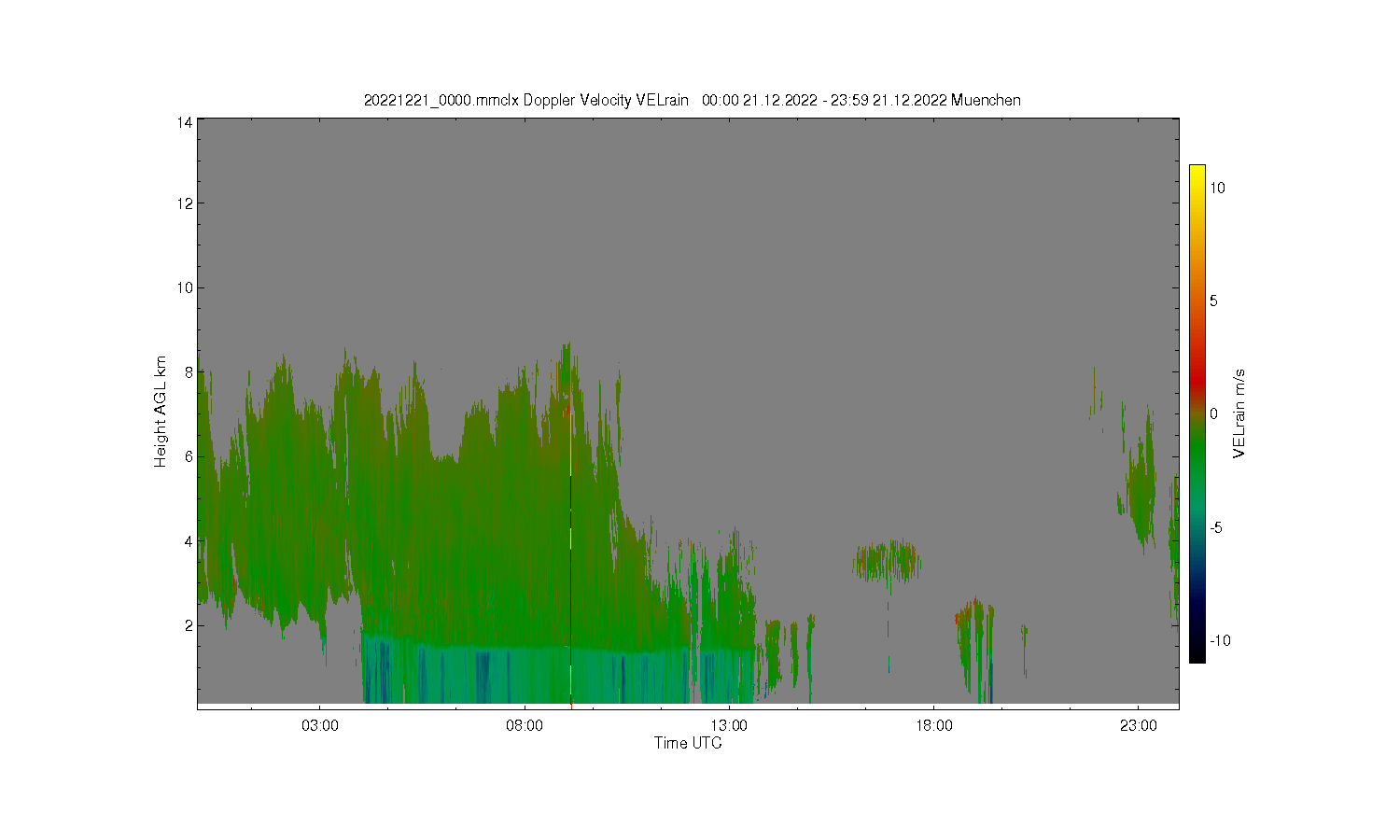This screenshot has height=840, width=1400.
Task: Click the 'Height AGL km' axis label
Action: (161, 412)
